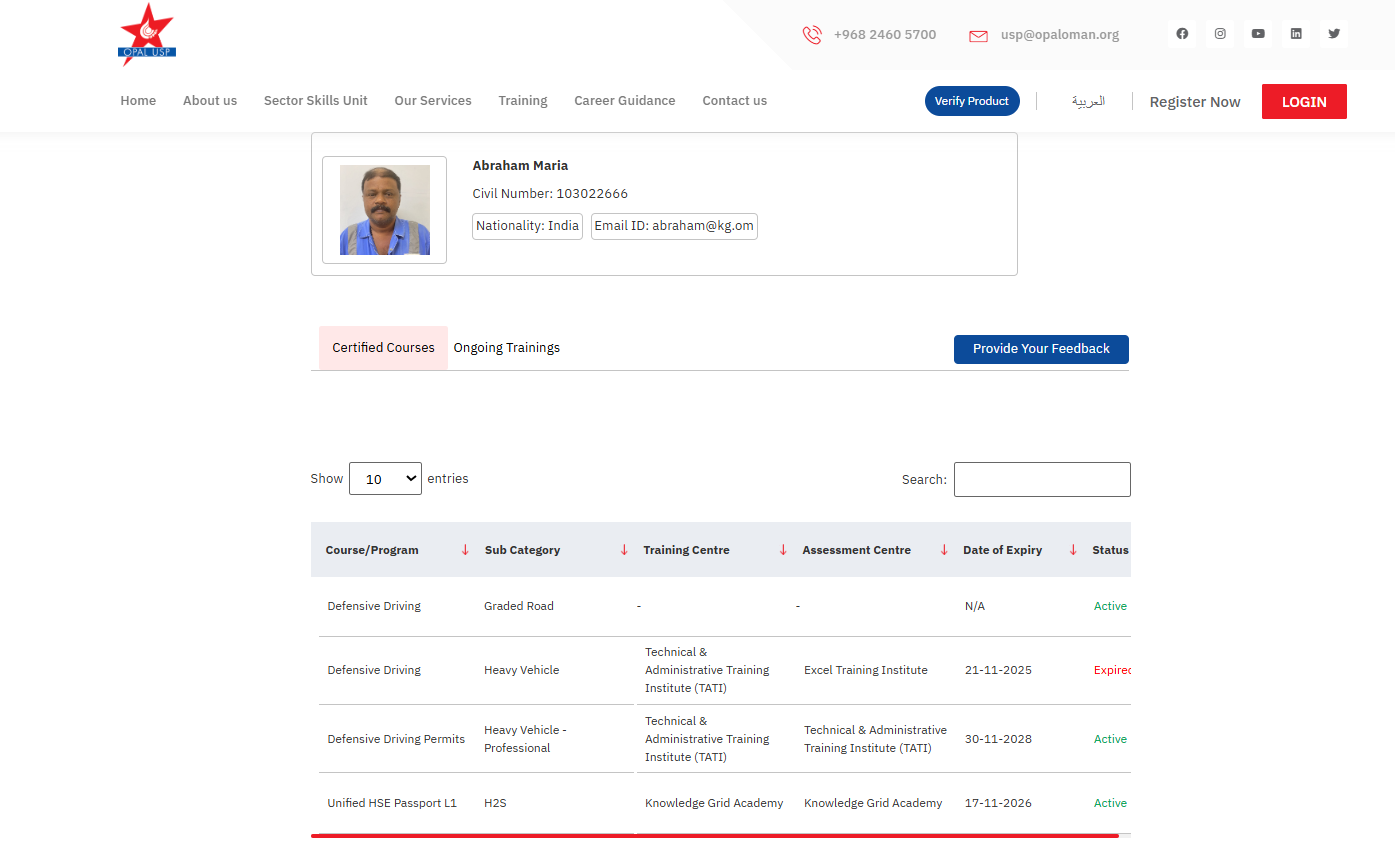This screenshot has height=845, width=1395.
Task: Click the phone icon beside the number
Action: click(x=812, y=35)
